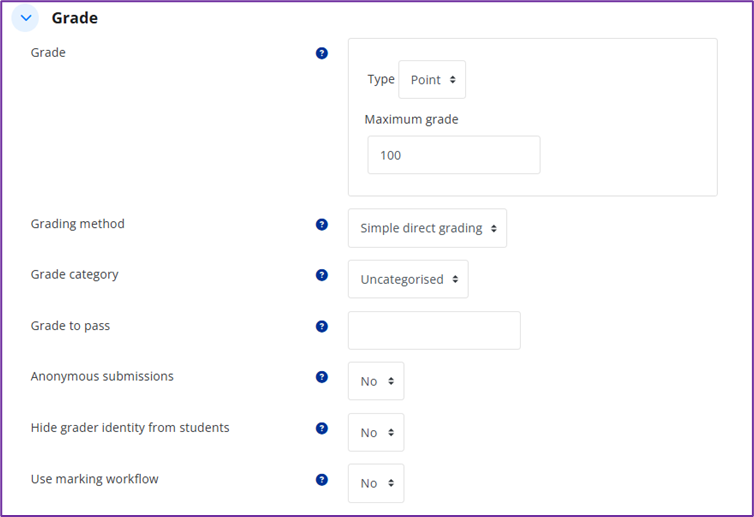This screenshot has width=754, height=517.
Task: Click the Maximum grade label
Action: (x=411, y=119)
